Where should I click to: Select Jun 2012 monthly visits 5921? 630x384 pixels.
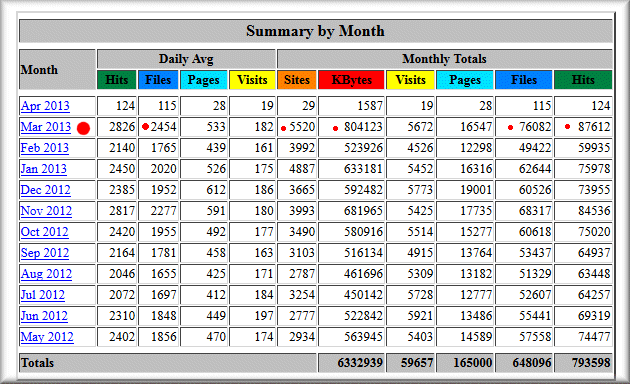420,316
